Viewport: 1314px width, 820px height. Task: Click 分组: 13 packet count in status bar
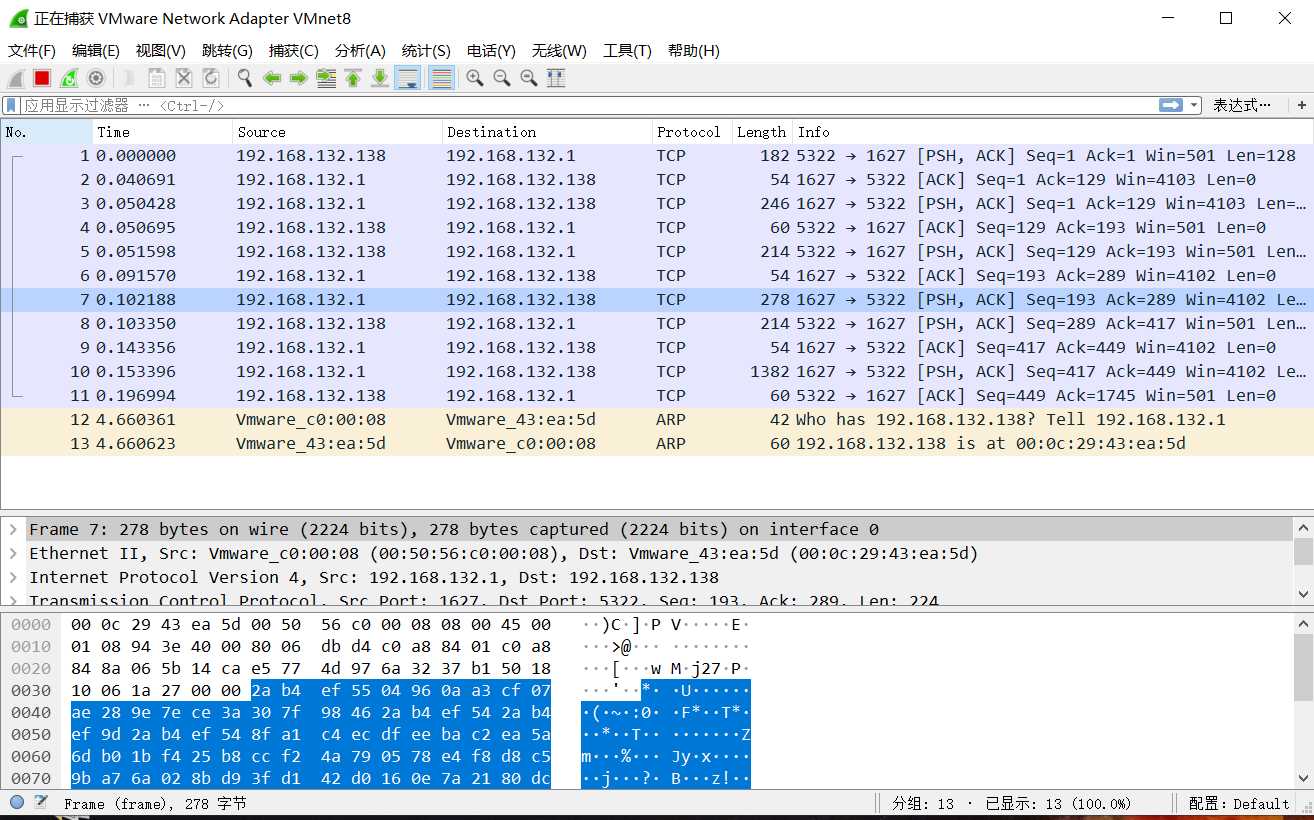(x=924, y=803)
